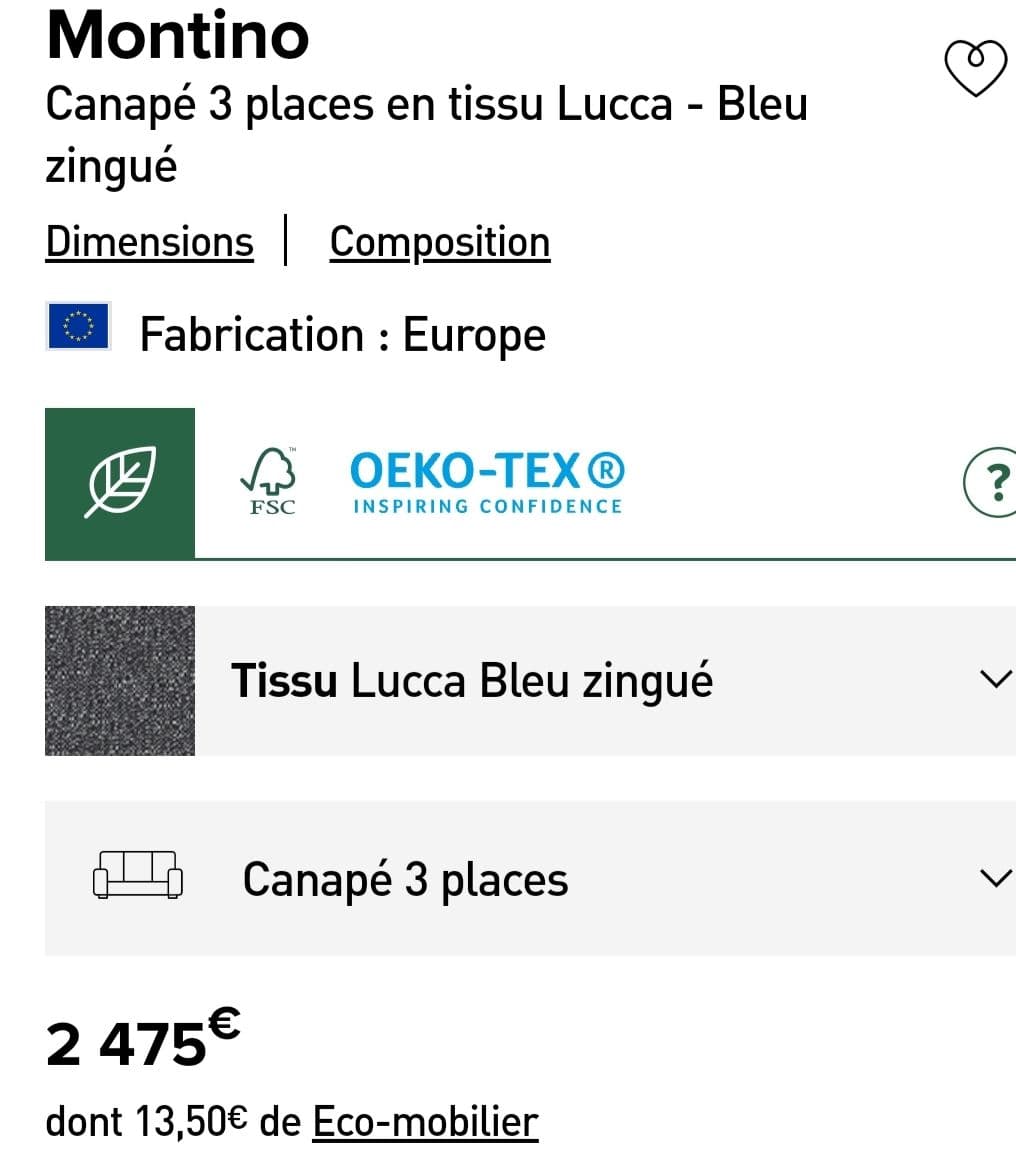Click the 13,50€ eco-contribution amount
Image resolution: width=1016 pixels, height=1170 pixels.
190,1122
